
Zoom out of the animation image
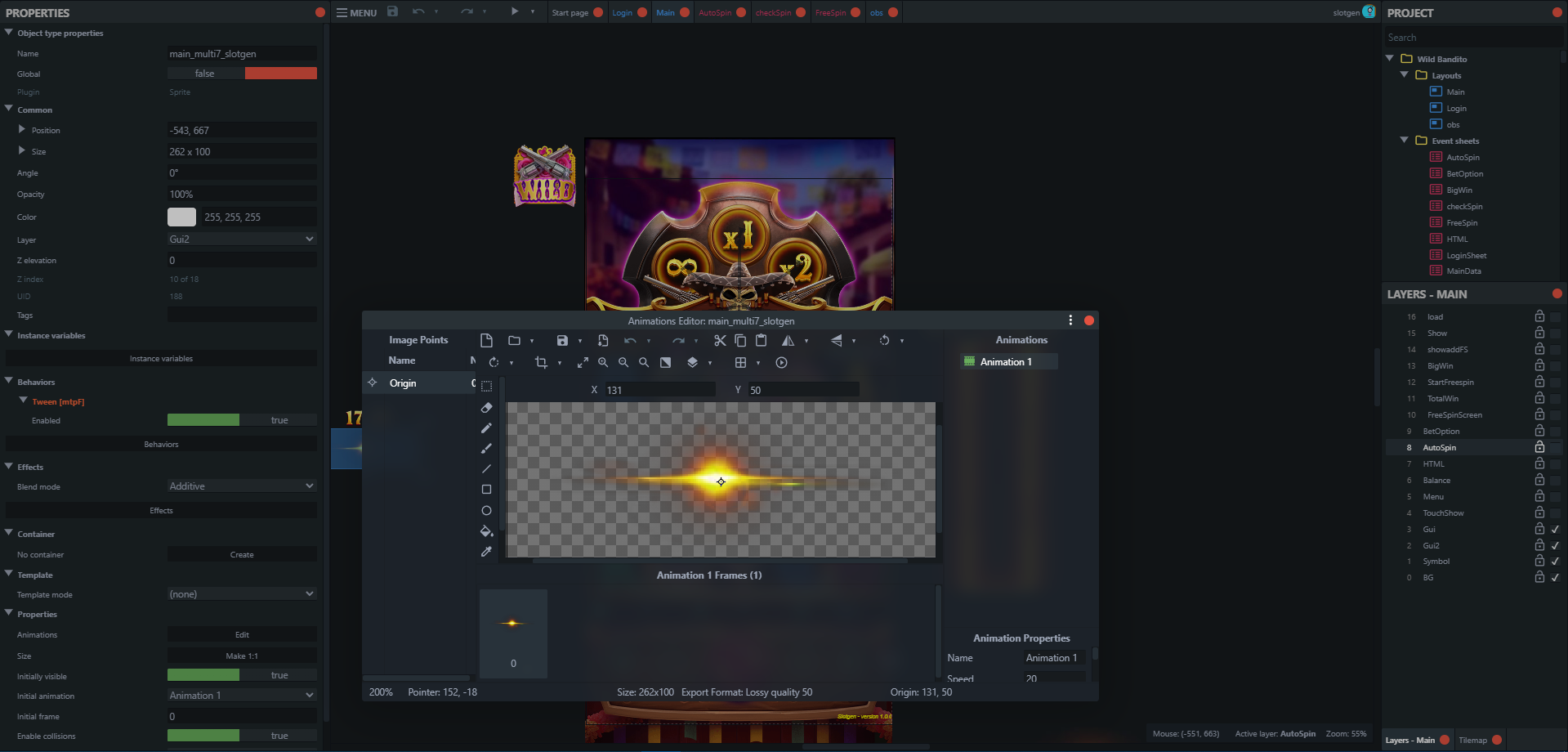click(623, 362)
